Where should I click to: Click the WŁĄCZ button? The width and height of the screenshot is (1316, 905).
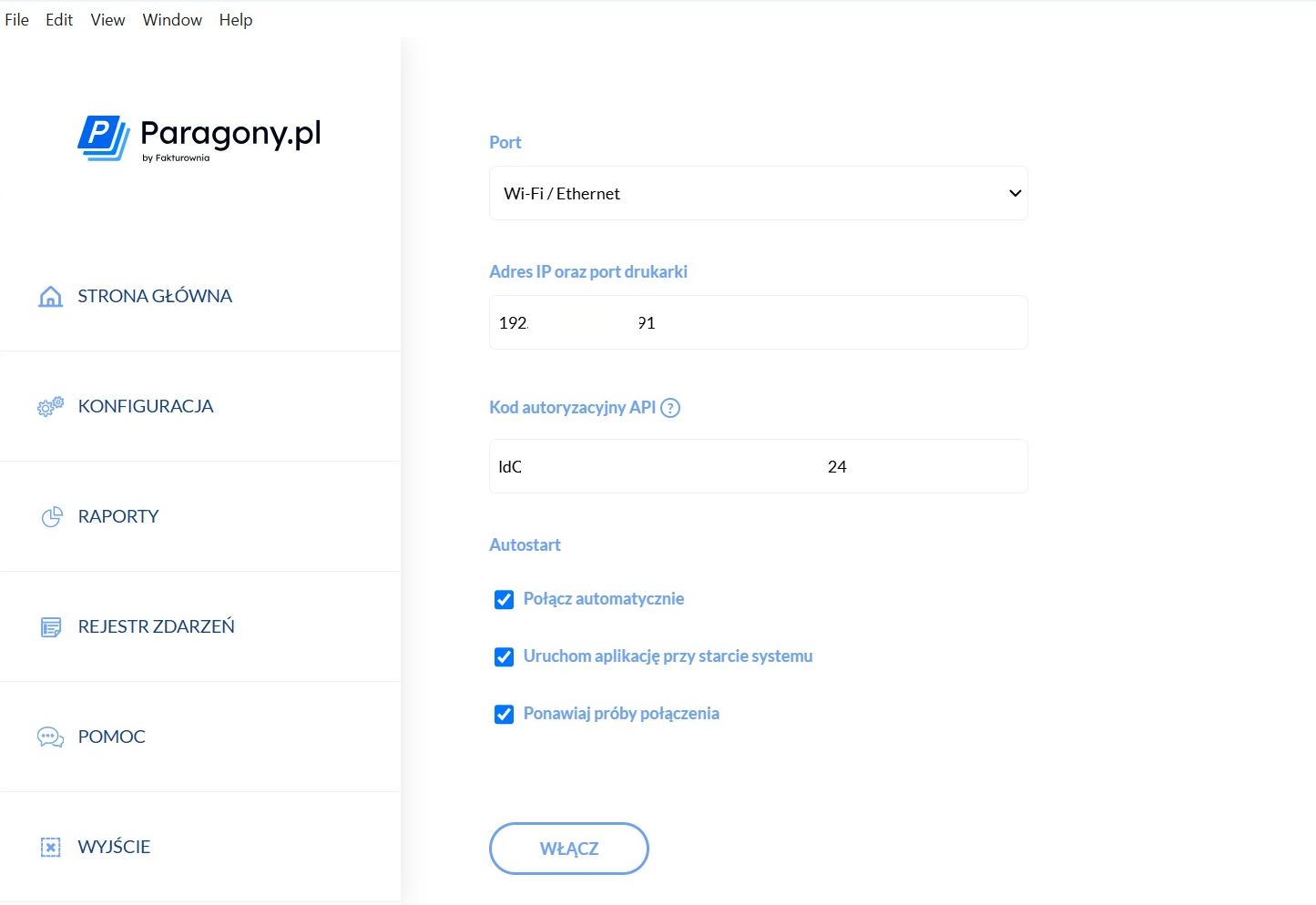(x=569, y=849)
